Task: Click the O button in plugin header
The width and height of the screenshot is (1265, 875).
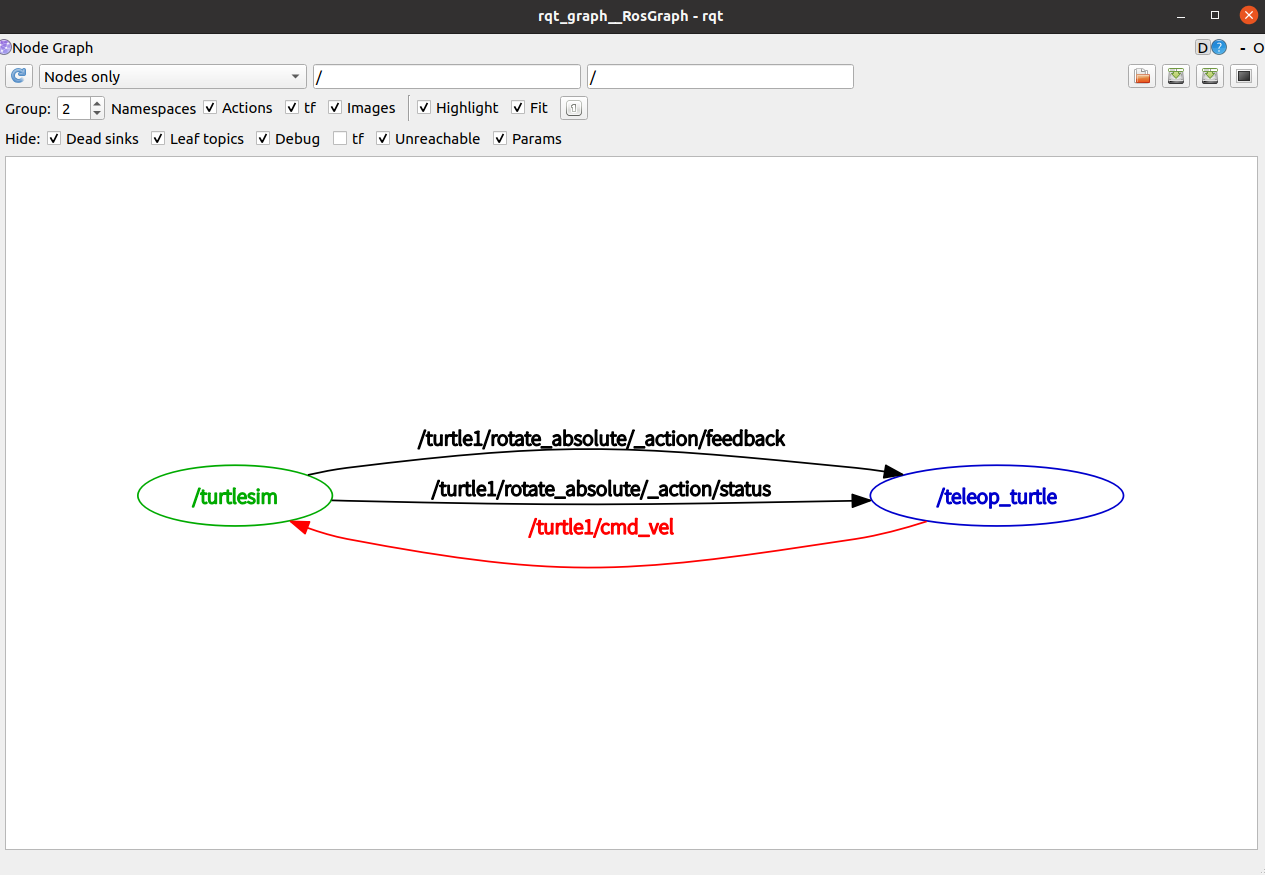Action: coord(1259,47)
